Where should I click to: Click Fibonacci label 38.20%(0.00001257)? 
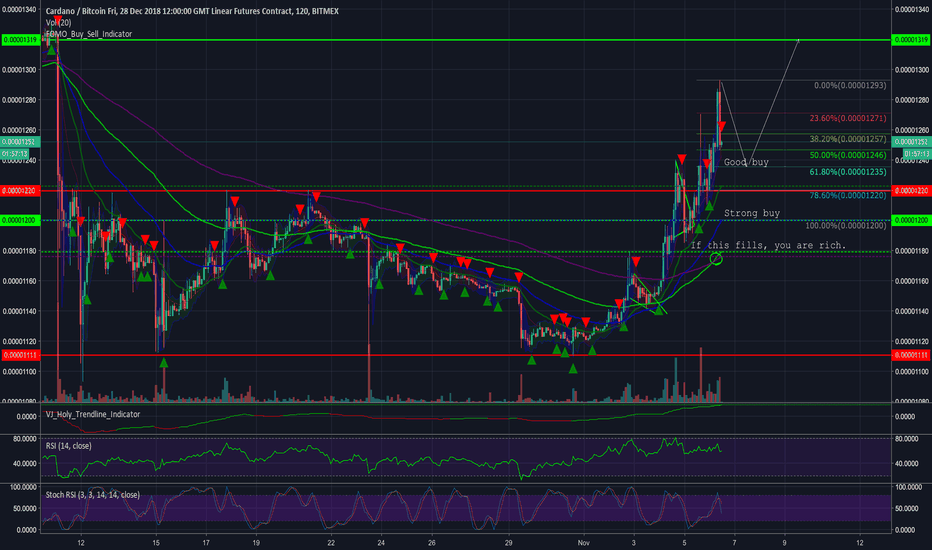click(848, 139)
